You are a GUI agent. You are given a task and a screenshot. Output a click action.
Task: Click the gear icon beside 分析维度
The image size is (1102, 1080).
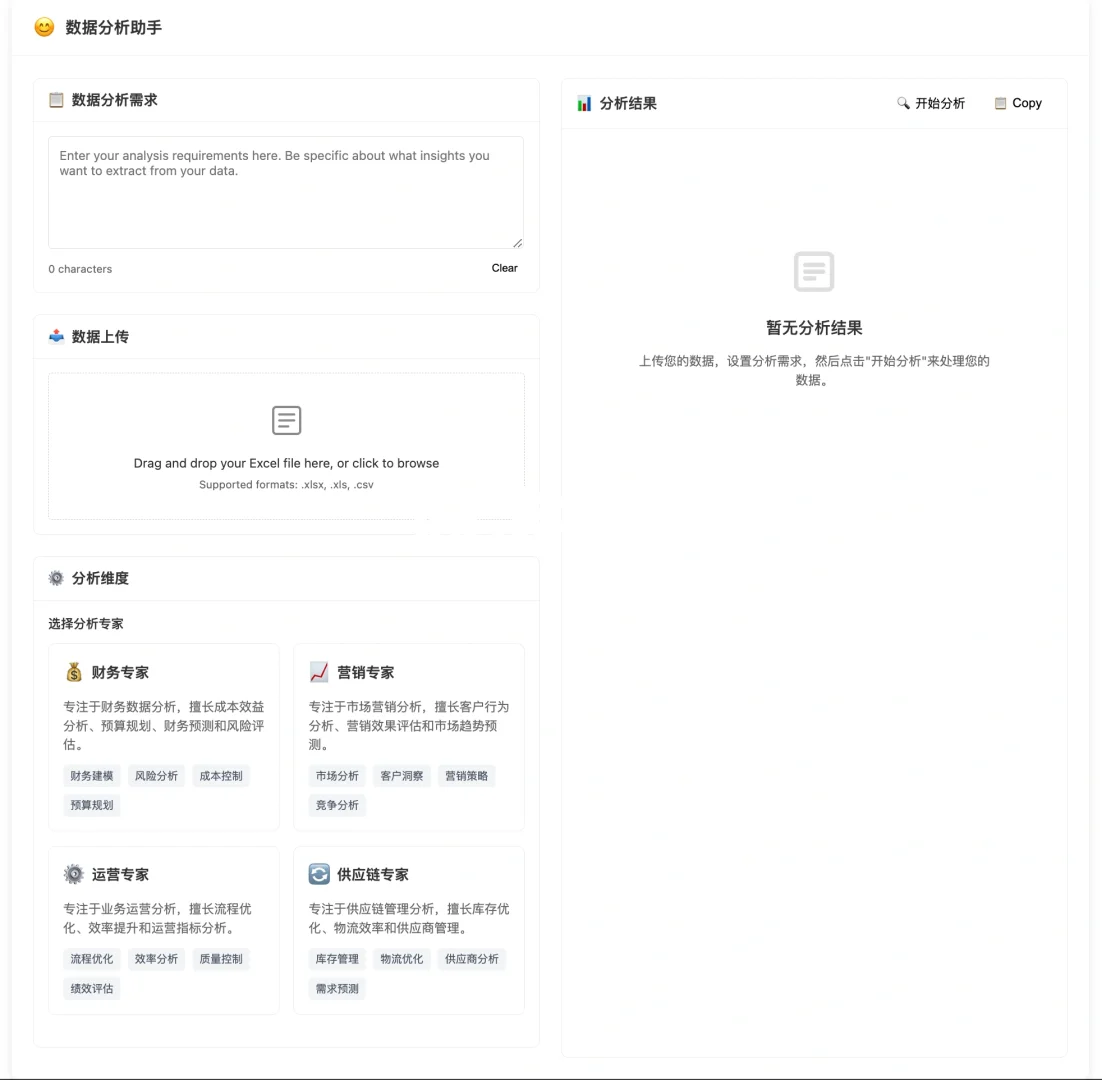[x=56, y=578]
